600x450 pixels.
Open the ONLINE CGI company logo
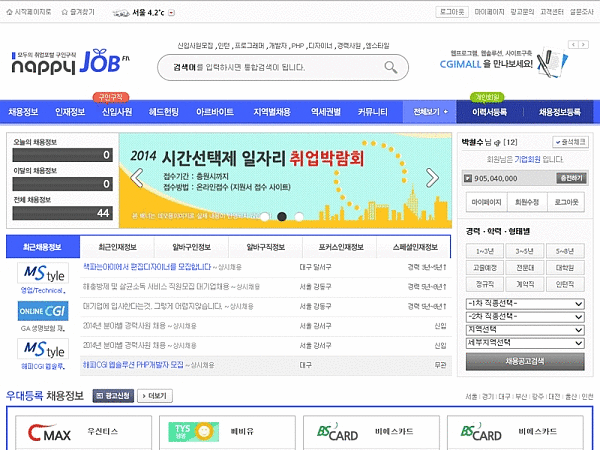[42, 312]
